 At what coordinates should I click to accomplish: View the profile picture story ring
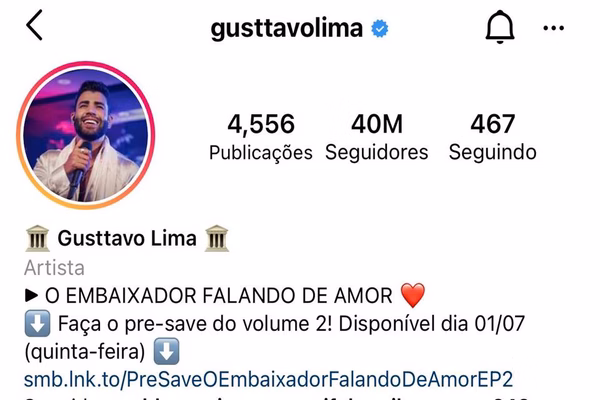(x=86, y=135)
